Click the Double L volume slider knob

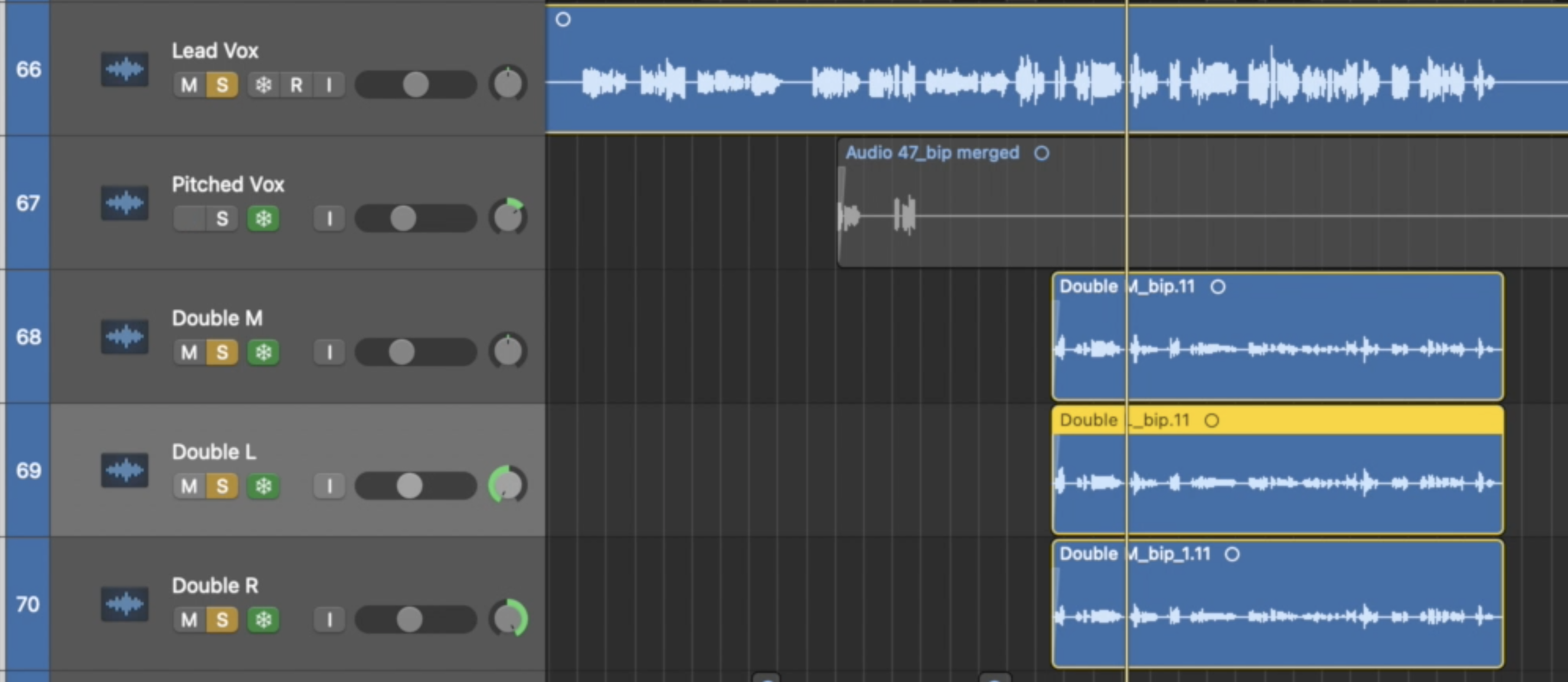click(x=409, y=486)
